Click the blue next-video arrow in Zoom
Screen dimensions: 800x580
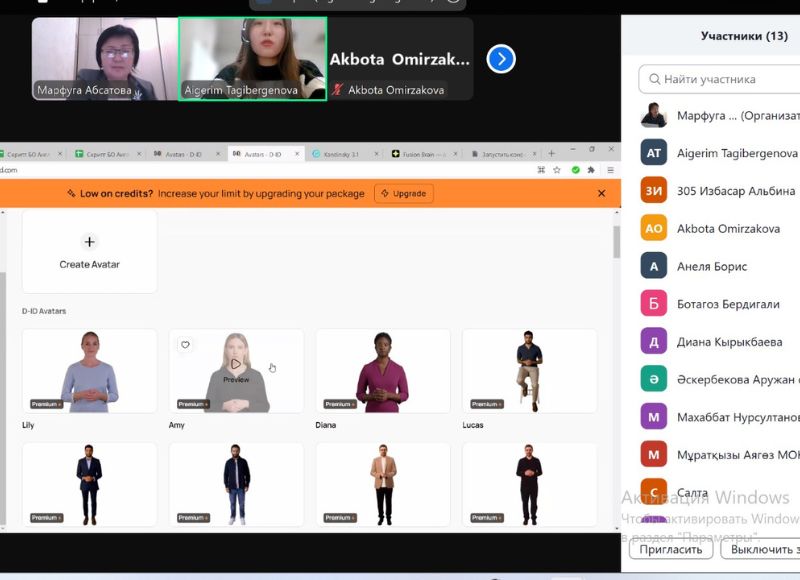[501, 59]
